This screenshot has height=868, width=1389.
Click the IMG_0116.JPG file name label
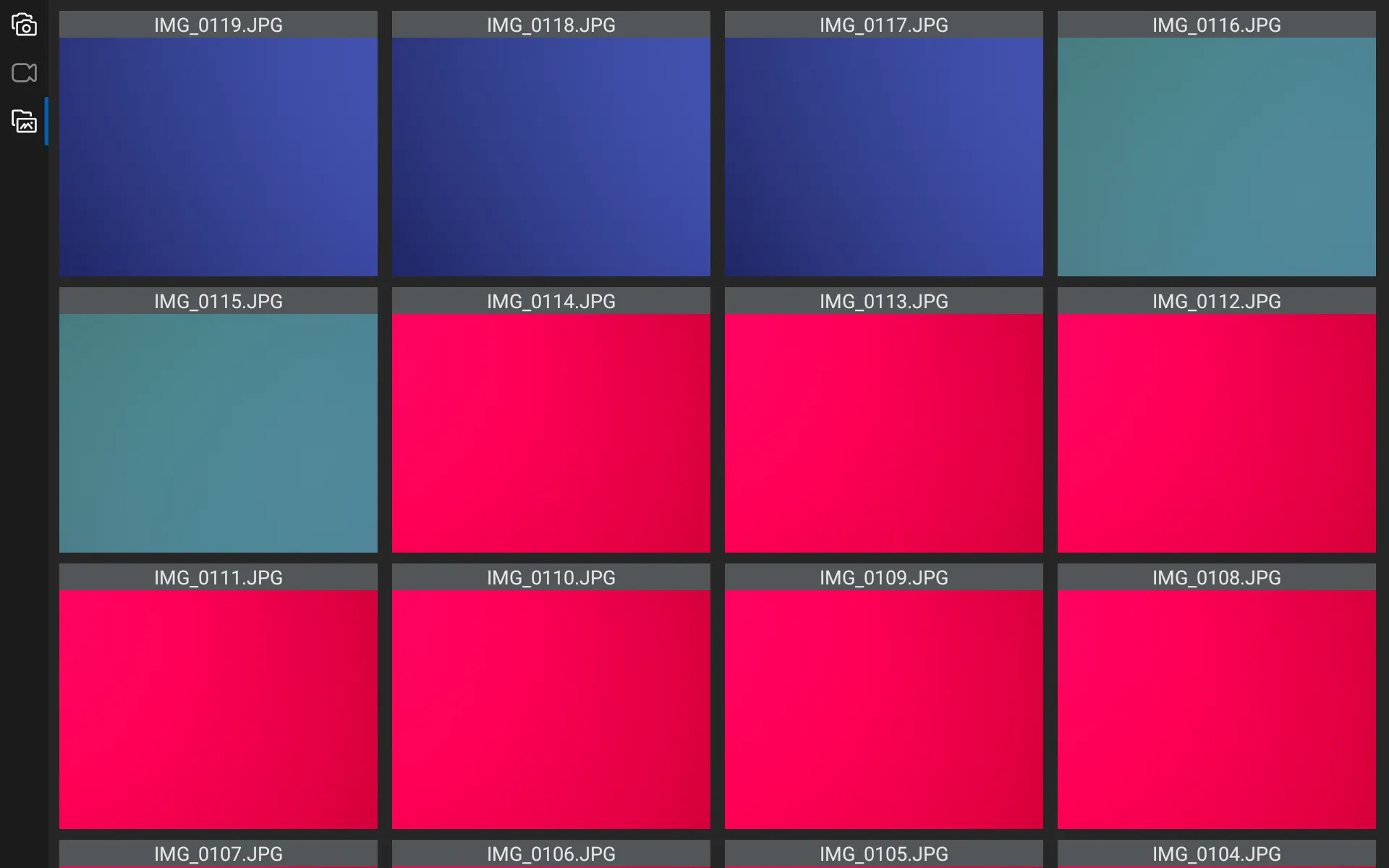(x=1217, y=25)
